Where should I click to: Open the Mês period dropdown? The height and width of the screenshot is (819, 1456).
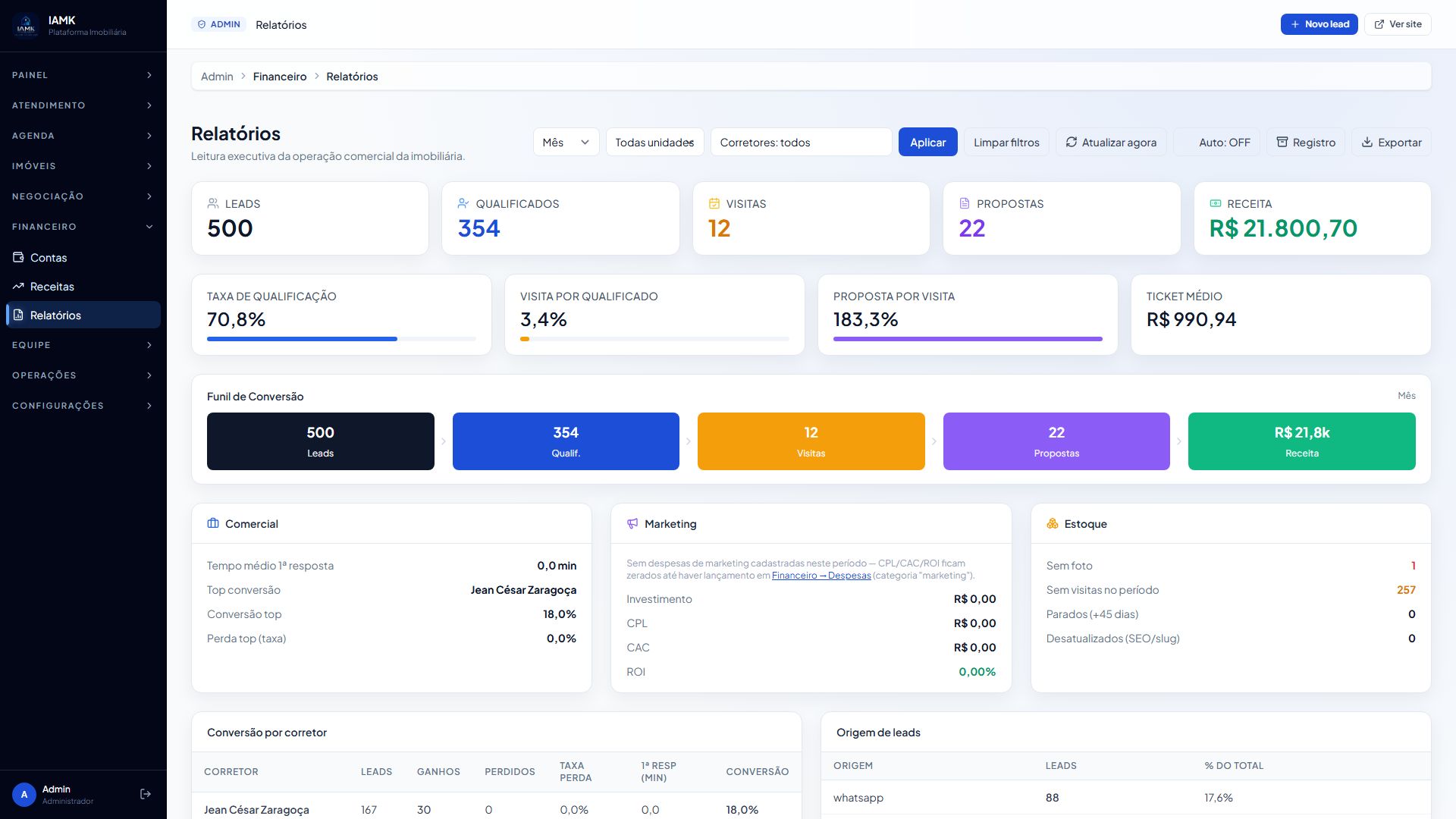(566, 142)
